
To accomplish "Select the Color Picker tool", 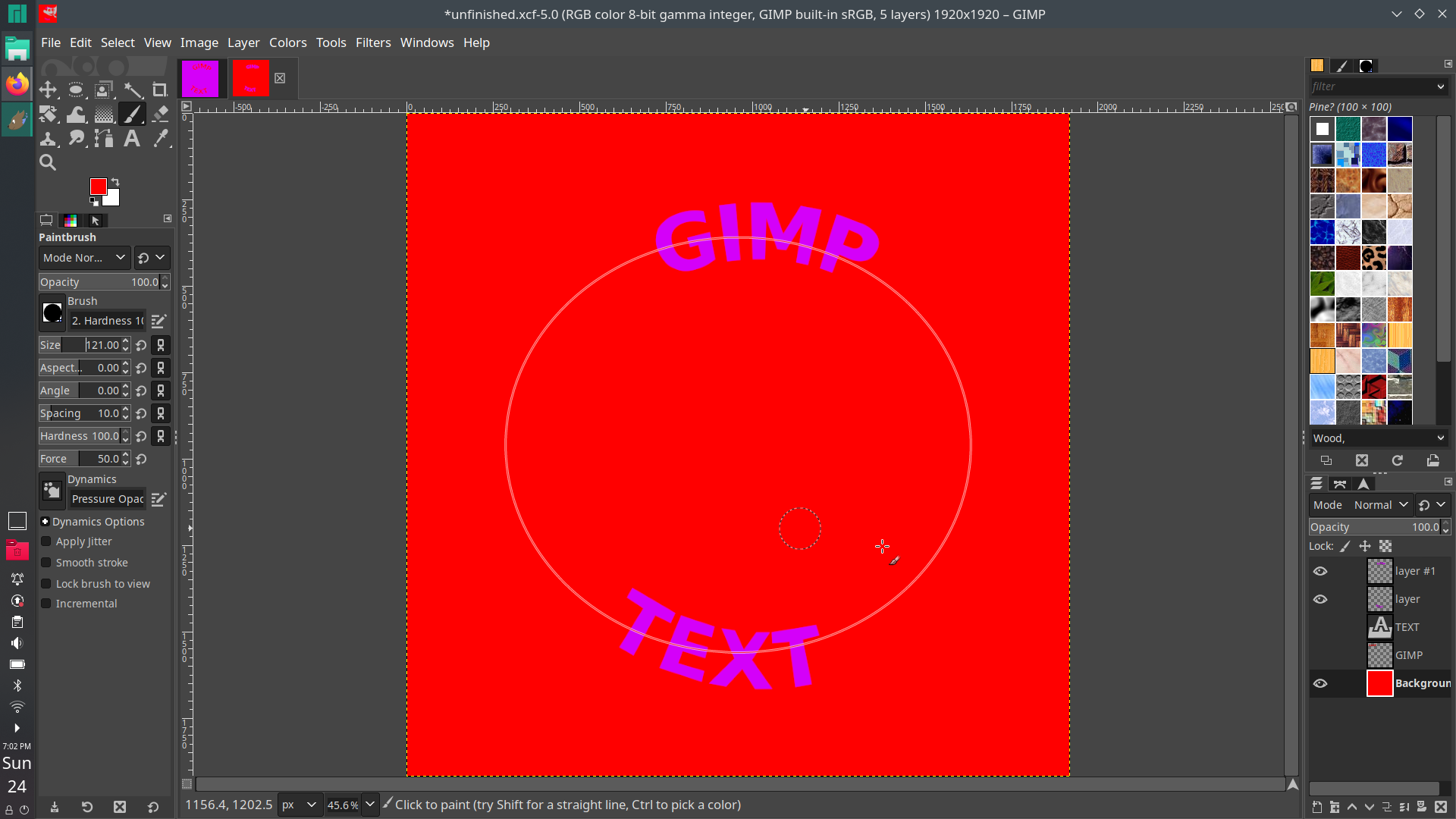I will click(x=160, y=138).
